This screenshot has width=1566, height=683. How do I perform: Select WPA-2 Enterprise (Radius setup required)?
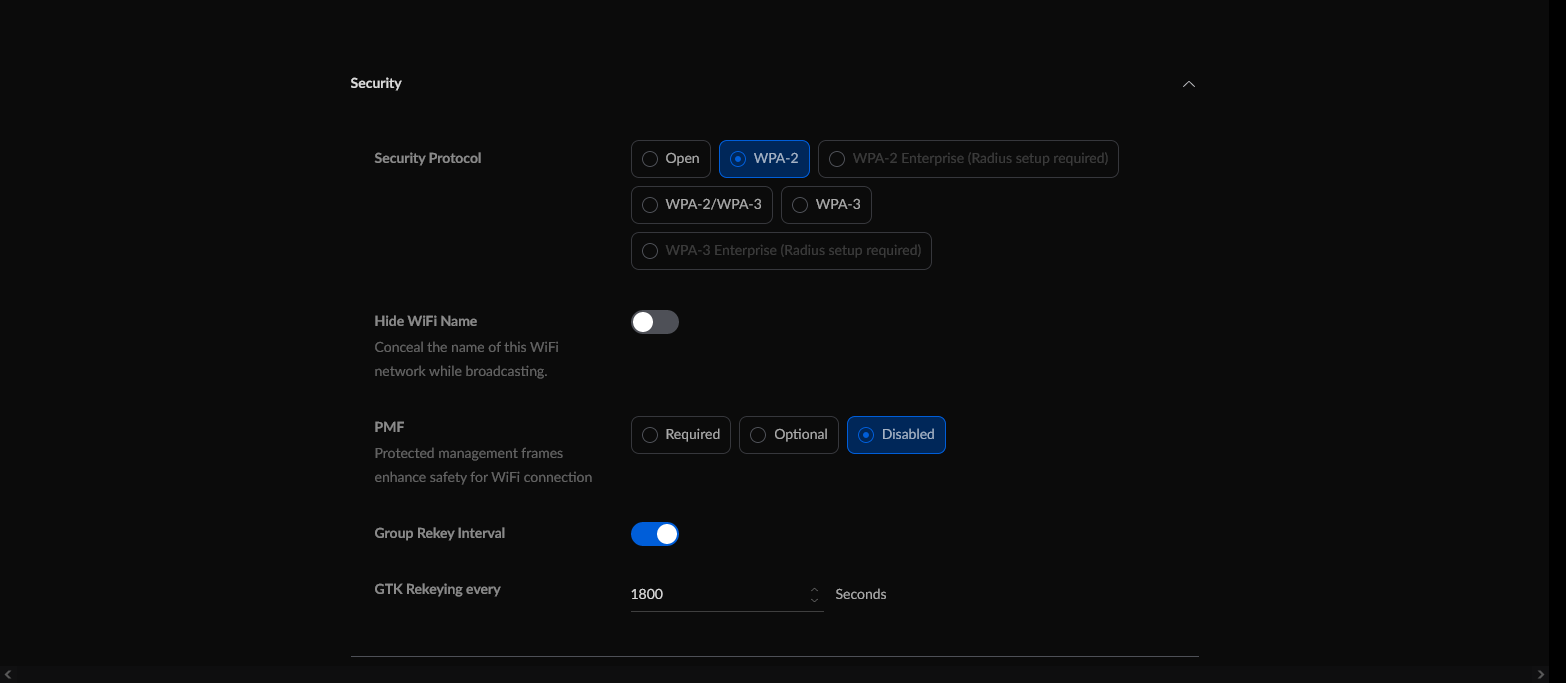click(968, 159)
